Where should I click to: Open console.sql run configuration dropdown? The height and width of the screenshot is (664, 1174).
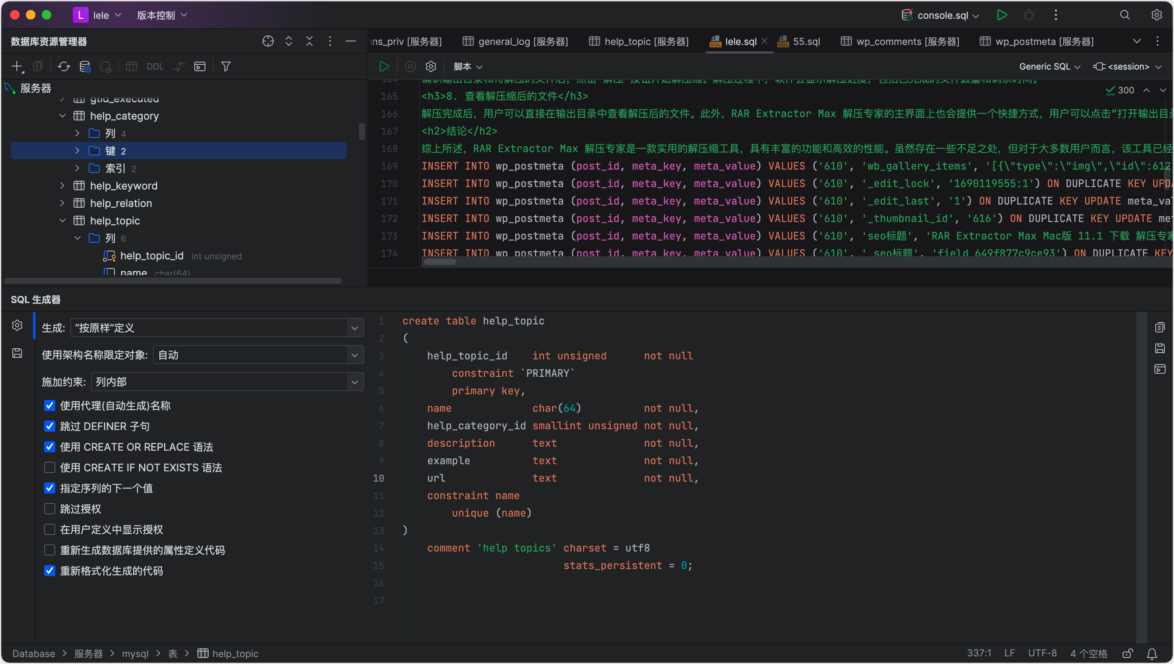pos(940,15)
